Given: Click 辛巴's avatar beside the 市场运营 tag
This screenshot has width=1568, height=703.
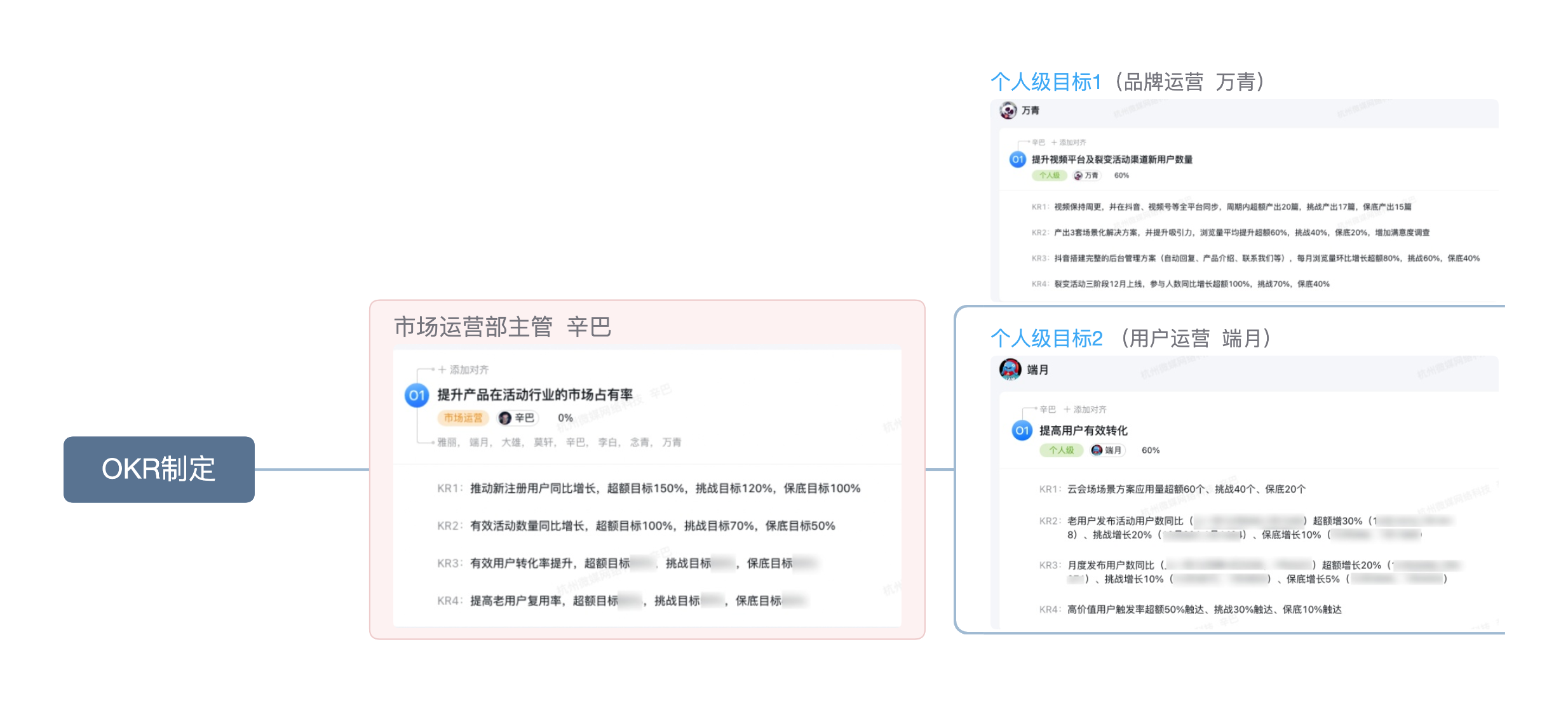Looking at the screenshot, I should [x=505, y=418].
